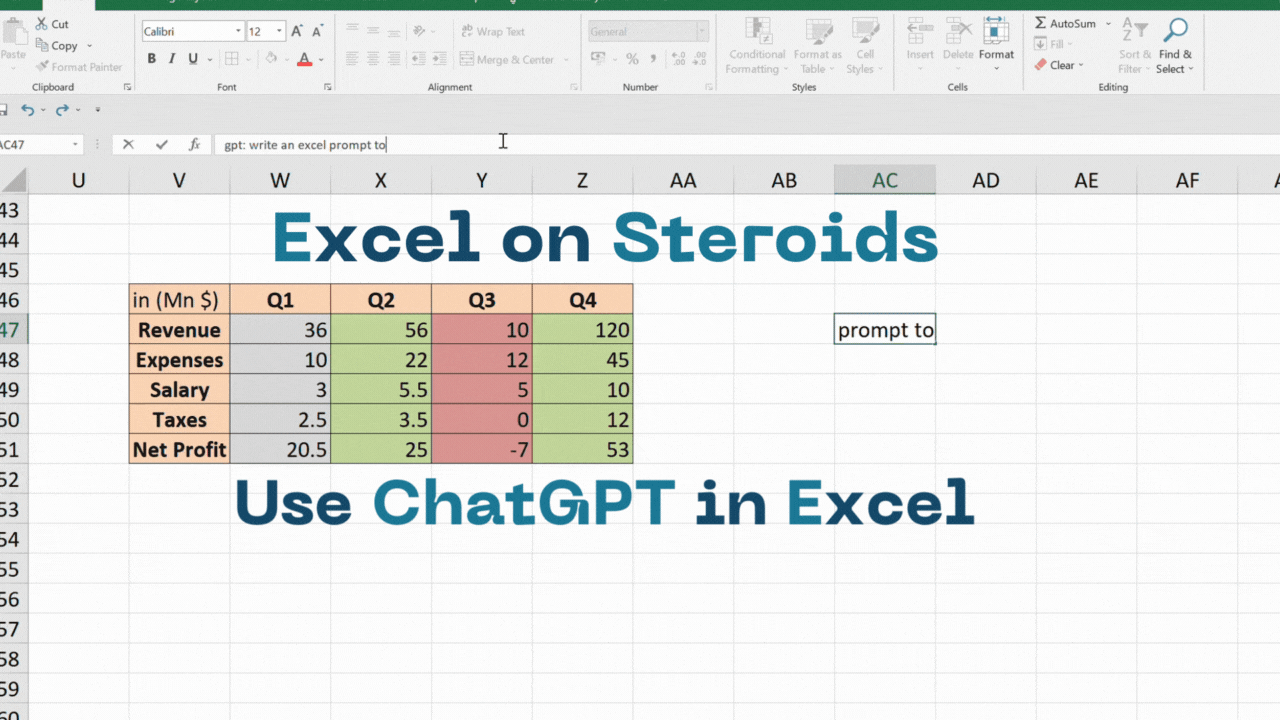This screenshot has width=1280, height=720.
Task: Select the Q4 header cell
Action: (582, 300)
